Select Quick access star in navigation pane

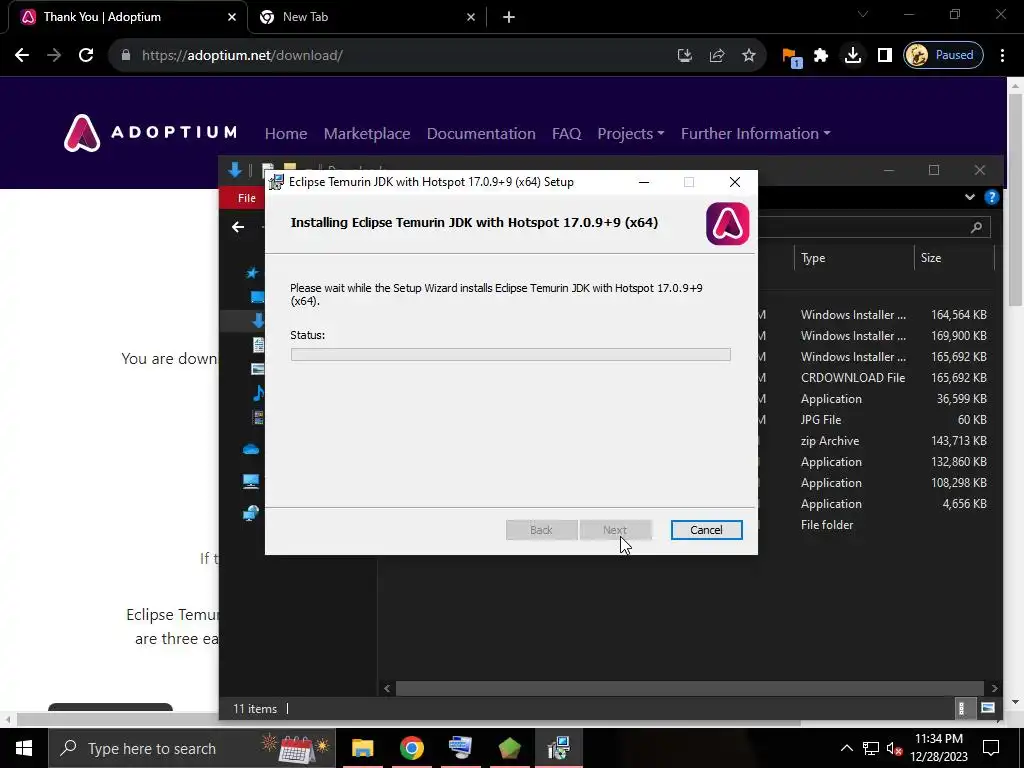pyautogui.click(x=251, y=273)
